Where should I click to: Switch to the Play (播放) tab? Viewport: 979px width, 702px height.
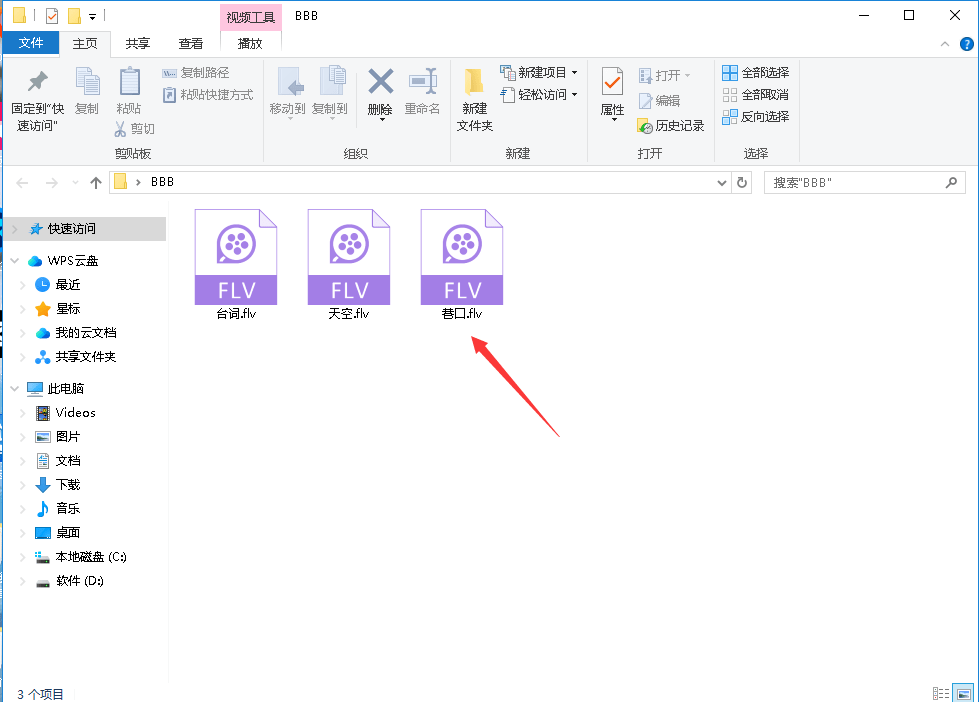click(250, 43)
